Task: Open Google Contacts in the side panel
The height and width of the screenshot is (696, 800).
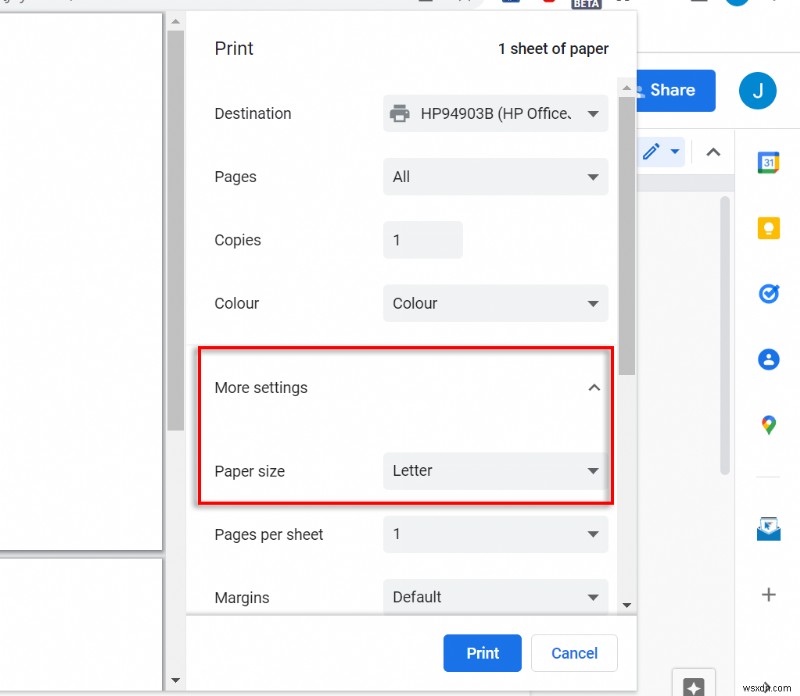Action: [767, 358]
